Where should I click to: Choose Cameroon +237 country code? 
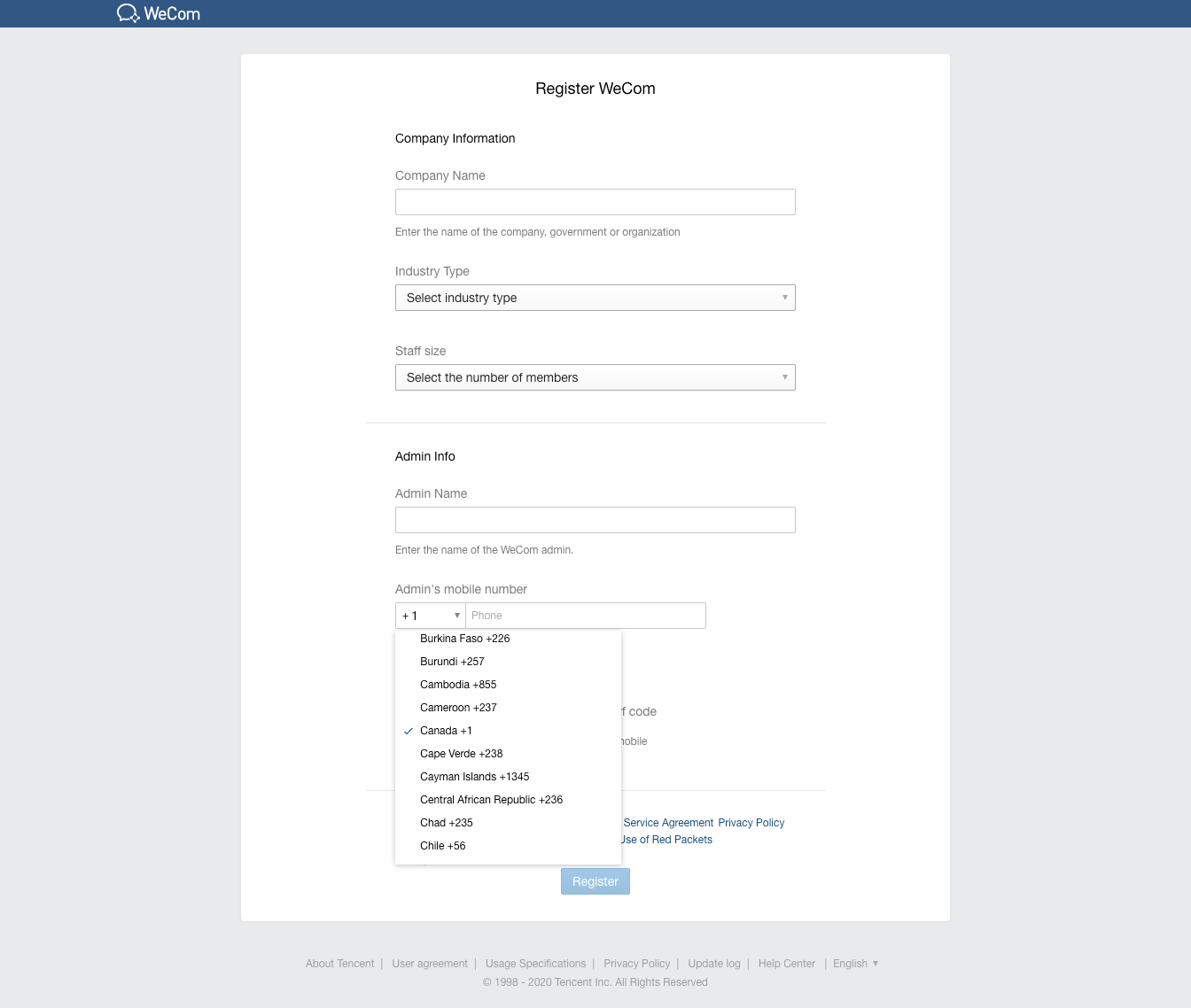508,708
